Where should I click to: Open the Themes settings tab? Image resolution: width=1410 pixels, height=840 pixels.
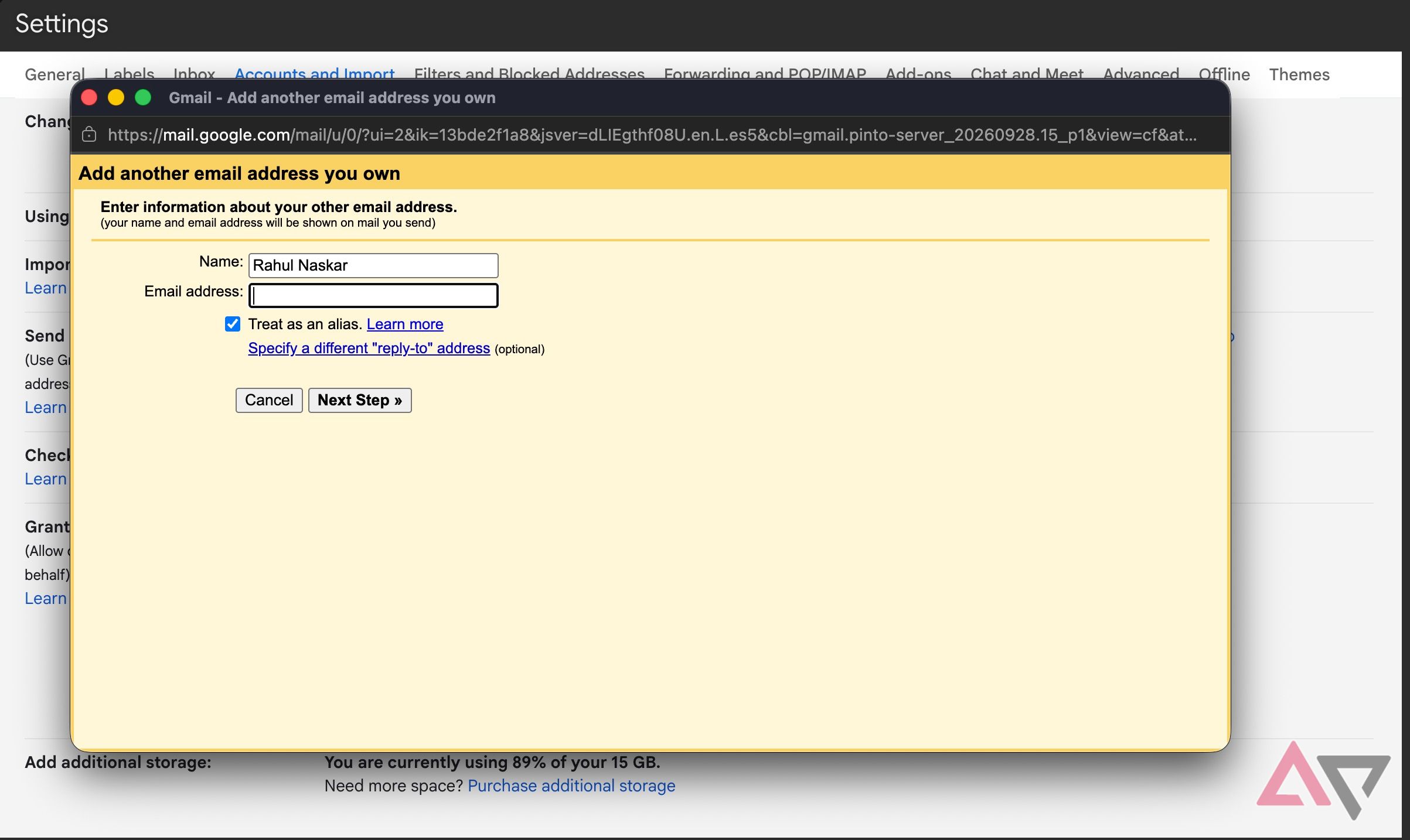coord(1299,74)
